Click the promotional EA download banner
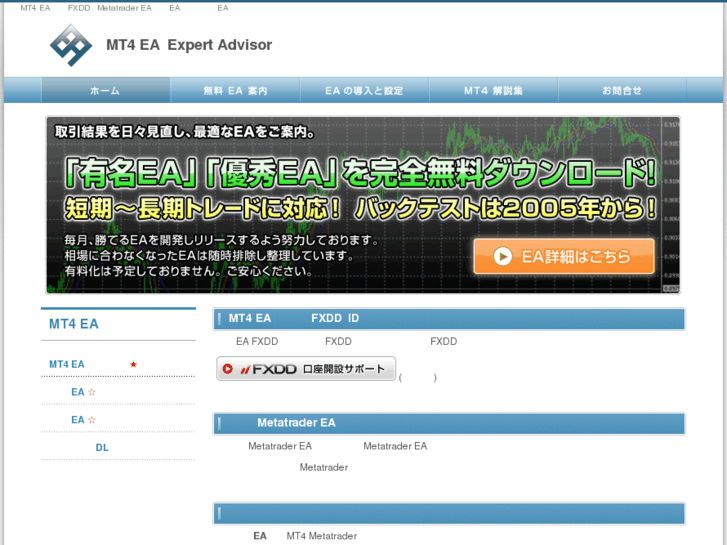The image size is (727, 545). pyautogui.click(x=363, y=205)
